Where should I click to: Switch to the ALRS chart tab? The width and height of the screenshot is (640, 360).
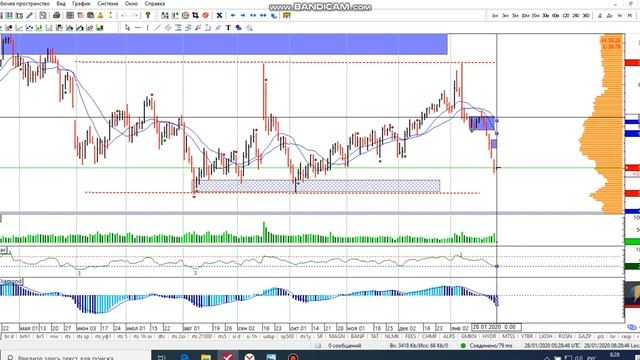point(449,336)
